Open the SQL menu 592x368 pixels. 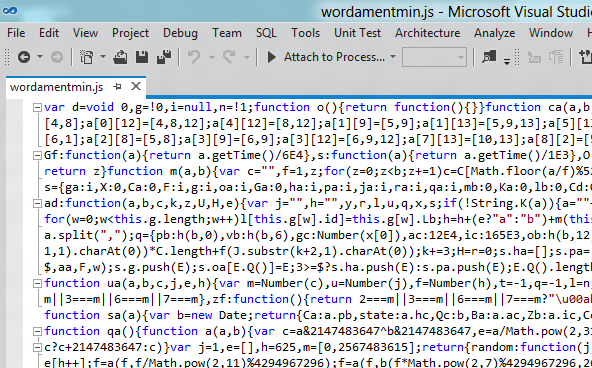pyautogui.click(x=266, y=33)
